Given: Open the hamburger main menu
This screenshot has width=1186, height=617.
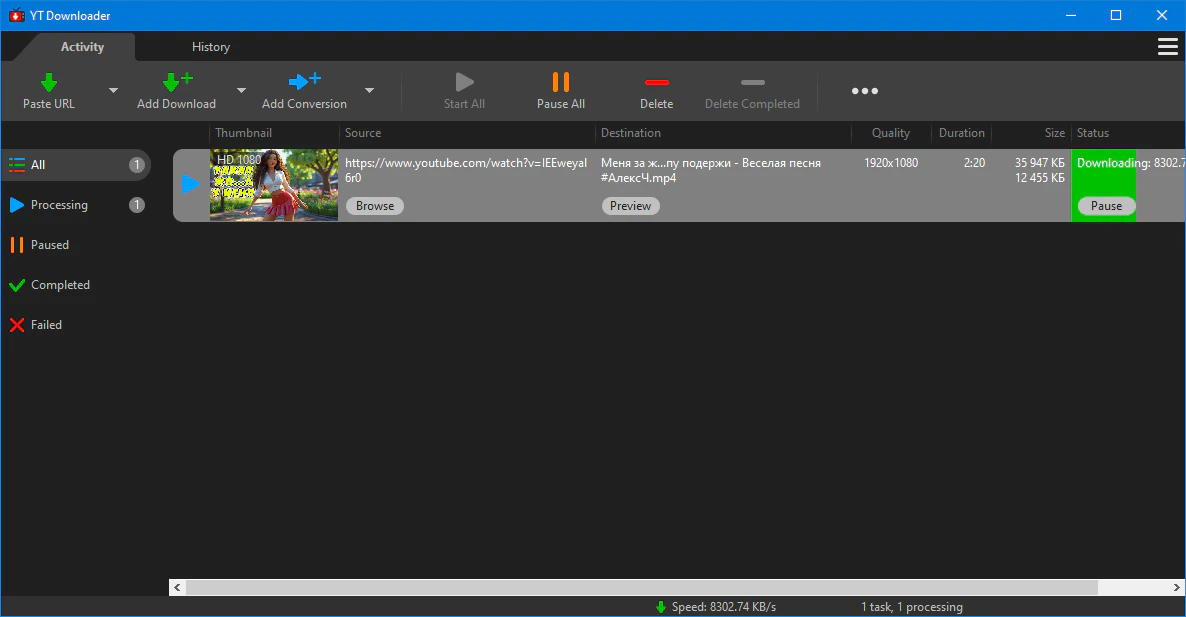Looking at the screenshot, I should [1166, 47].
